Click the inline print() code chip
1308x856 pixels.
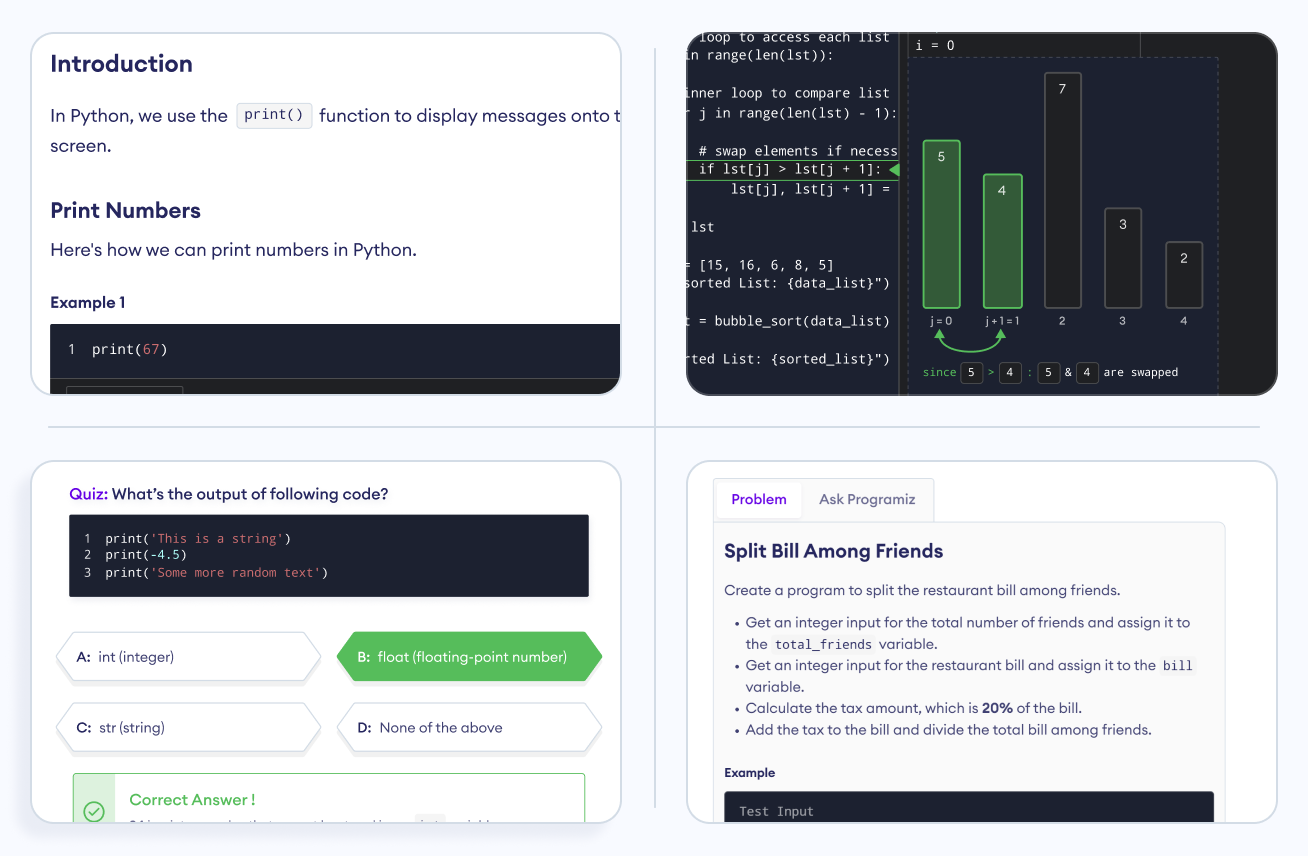274,115
